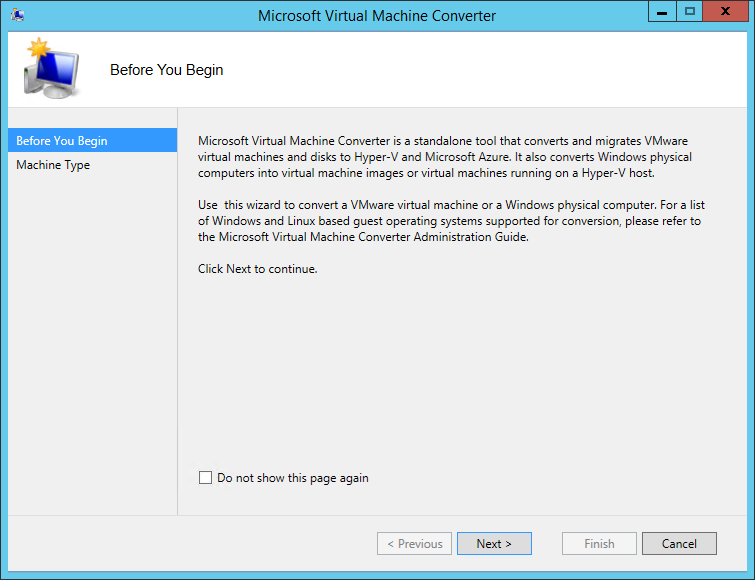
Task: Click the title bar application icon
Action: pyautogui.click(x=17, y=15)
